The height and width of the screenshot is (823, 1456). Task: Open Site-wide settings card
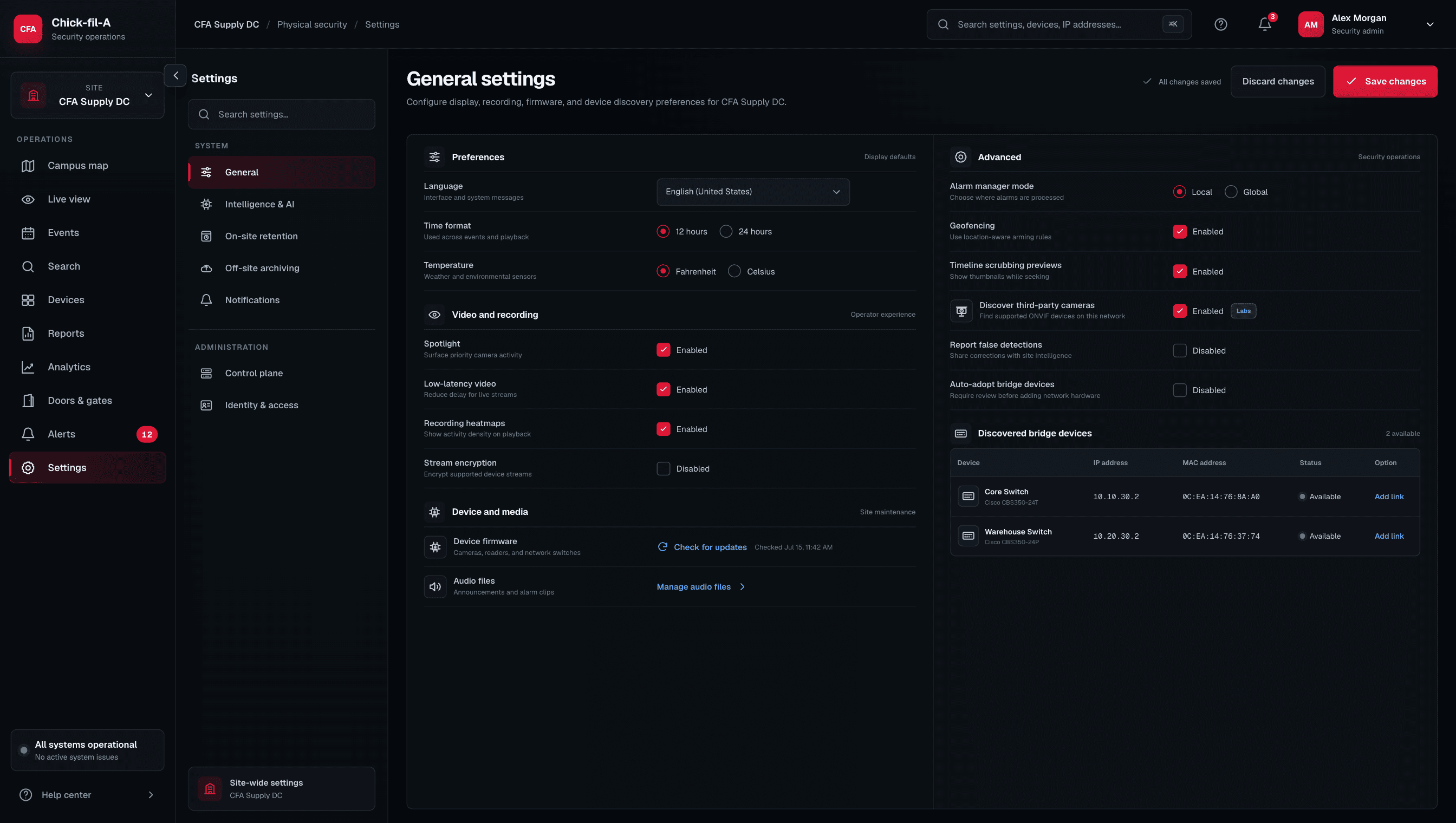click(x=281, y=788)
